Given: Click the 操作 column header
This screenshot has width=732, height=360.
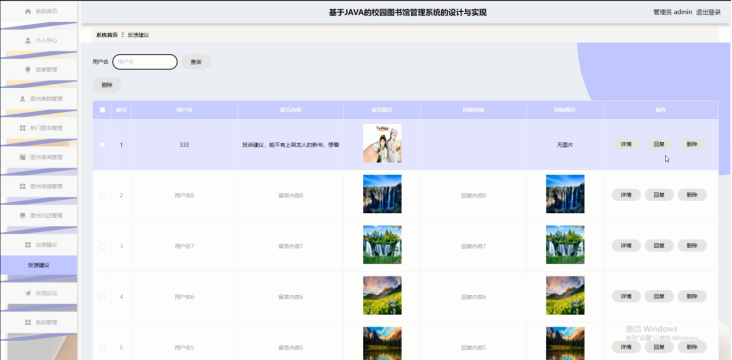Looking at the screenshot, I should pos(661,110).
